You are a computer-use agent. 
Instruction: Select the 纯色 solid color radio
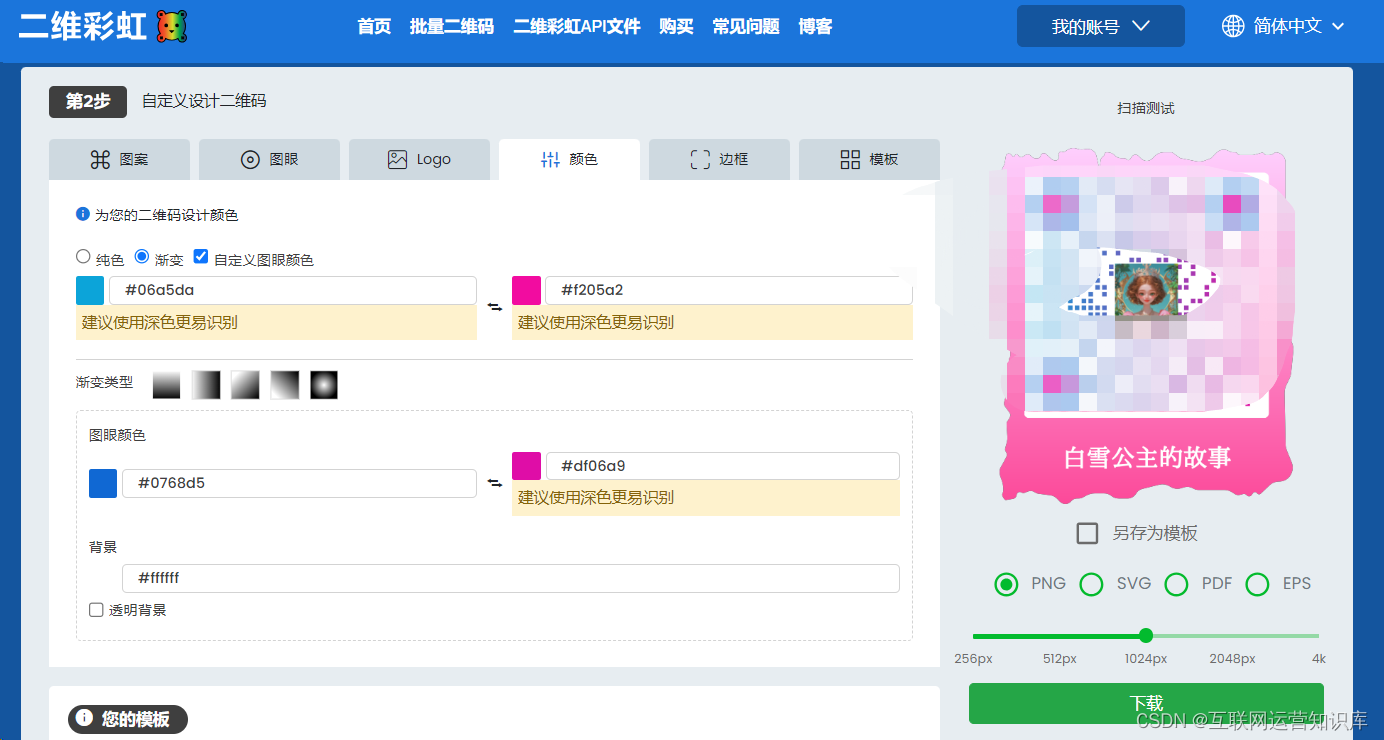(x=83, y=257)
